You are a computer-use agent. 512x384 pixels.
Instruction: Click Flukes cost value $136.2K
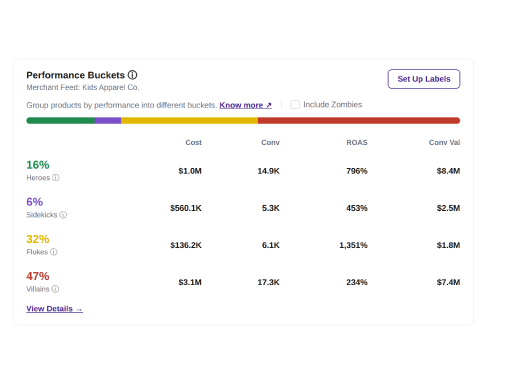[186, 245]
